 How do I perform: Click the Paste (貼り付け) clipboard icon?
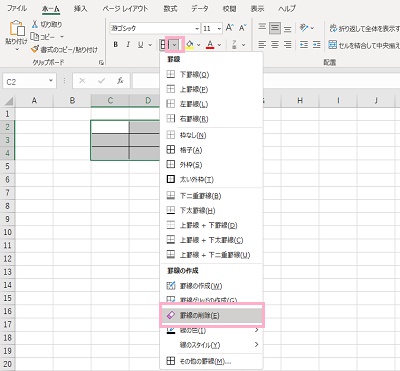(17, 29)
